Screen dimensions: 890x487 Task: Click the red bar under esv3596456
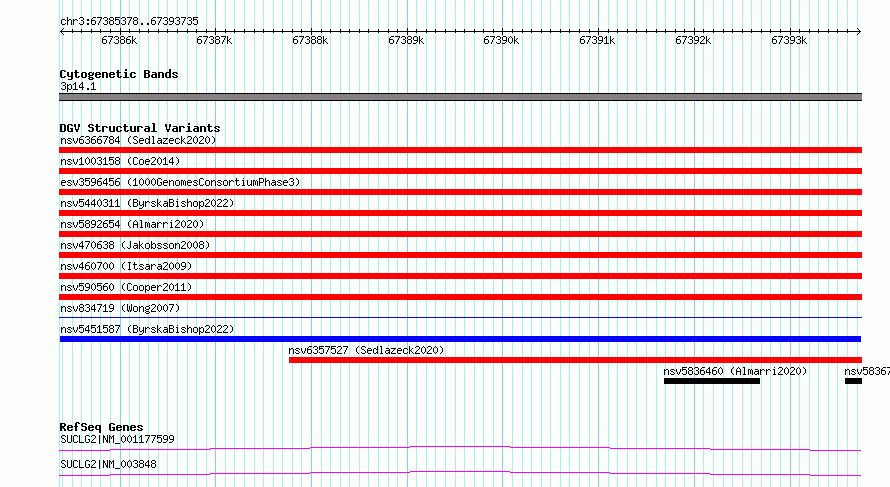coord(460,192)
